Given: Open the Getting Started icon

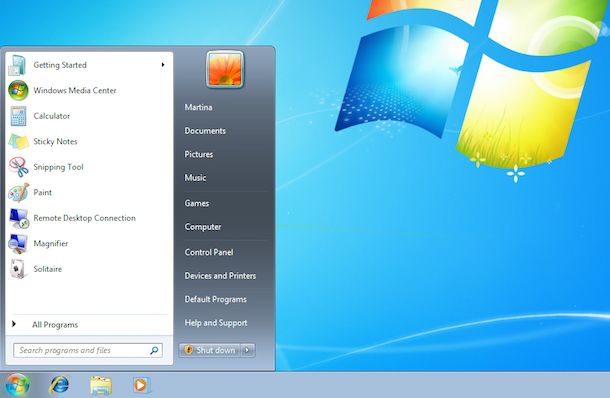Looking at the screenshot, I should 18,65.
